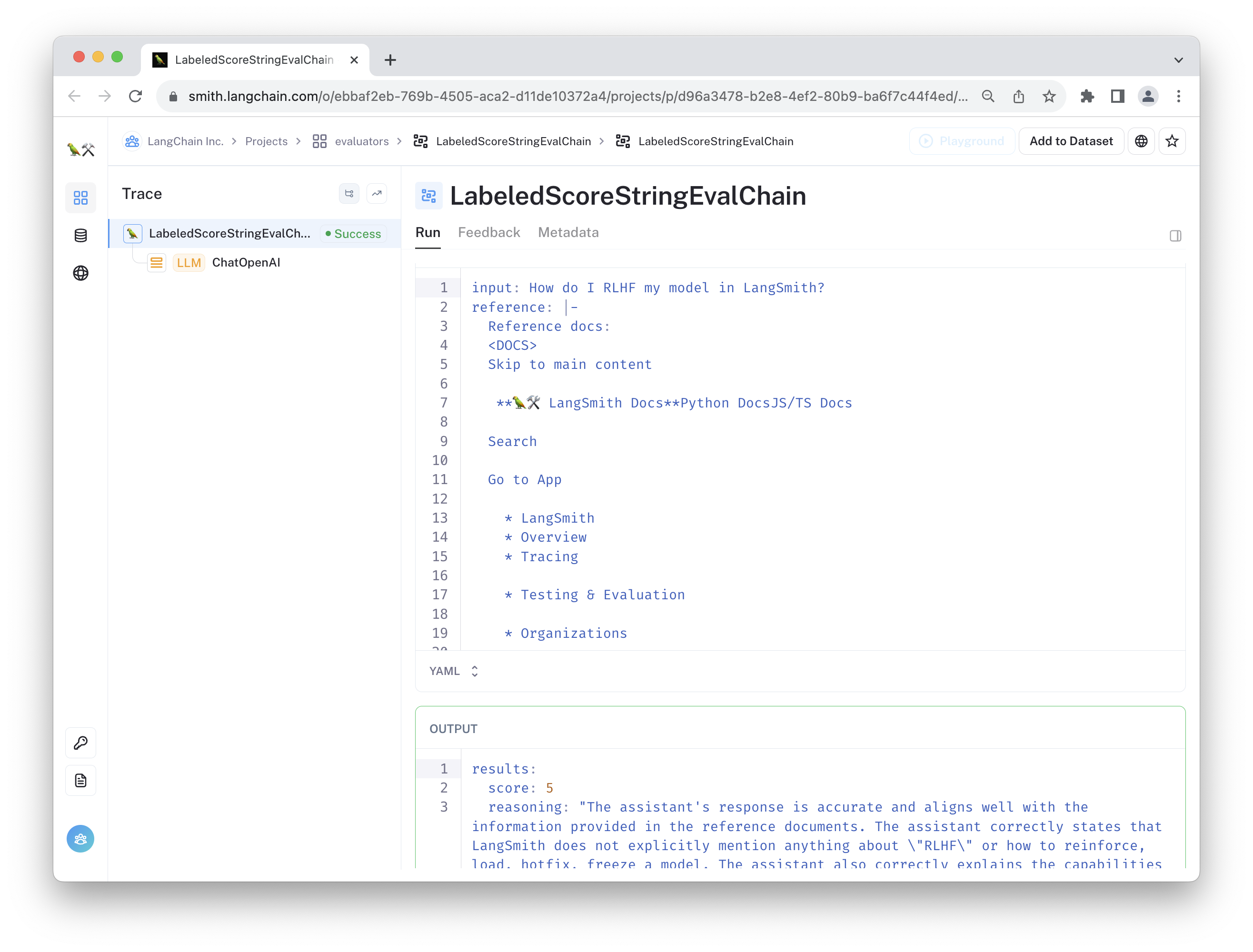The width and height of the screenshot is (1253, 952).
Task: Toggle the browser side panel icon
Action: [x=1117, y=96]
